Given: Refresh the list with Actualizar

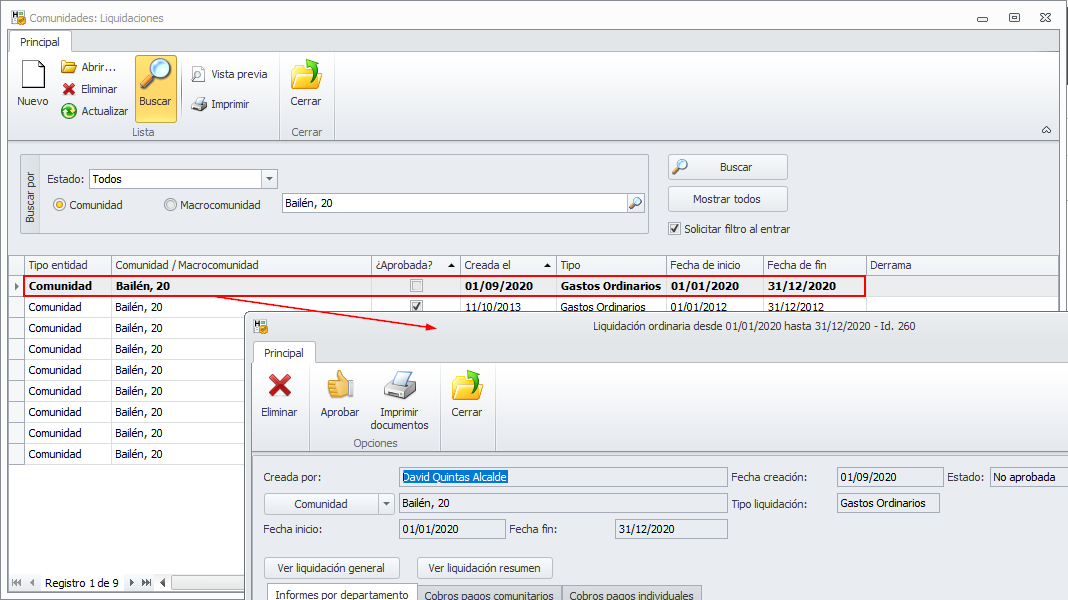Looking at the screenshot, I should (x=94, y=111).
